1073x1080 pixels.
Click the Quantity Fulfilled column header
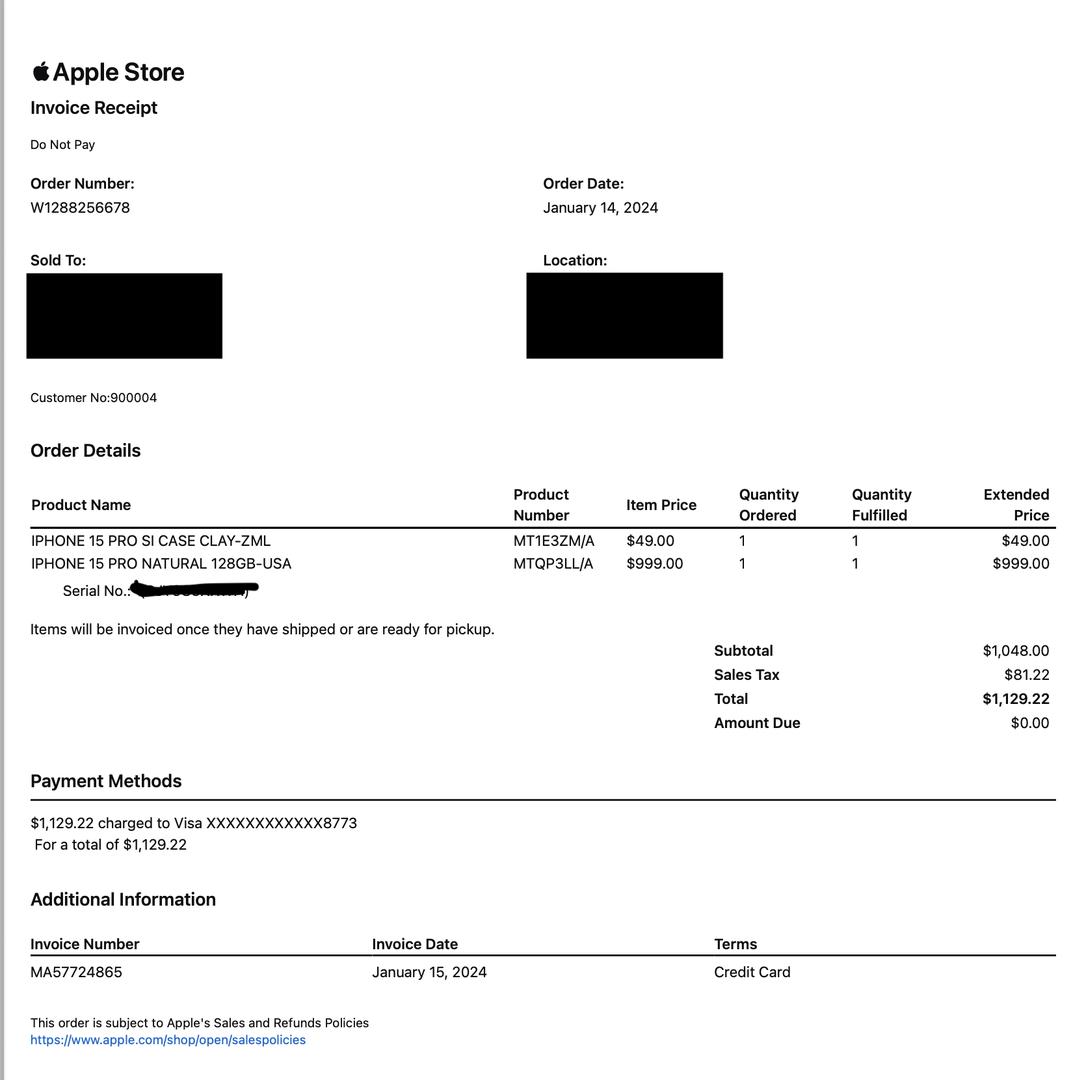pyautogui.click(x=882, y=505)
